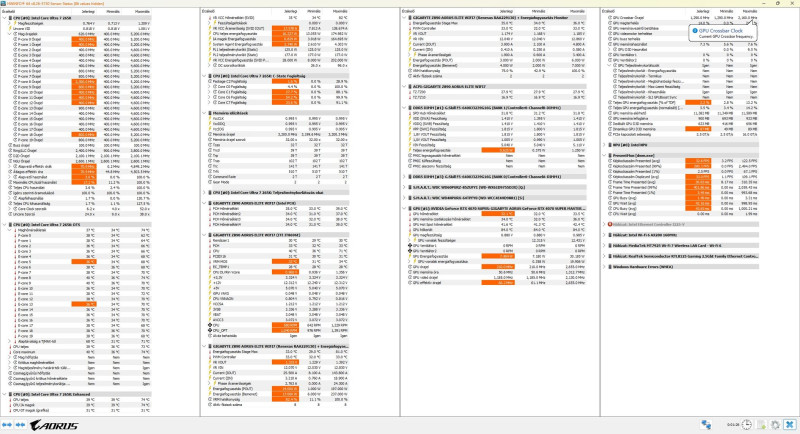This screenshot has height=434, width=800.
Task: Click Jelenlegi header above Renesas Monitor group
Action: [506, 11]
